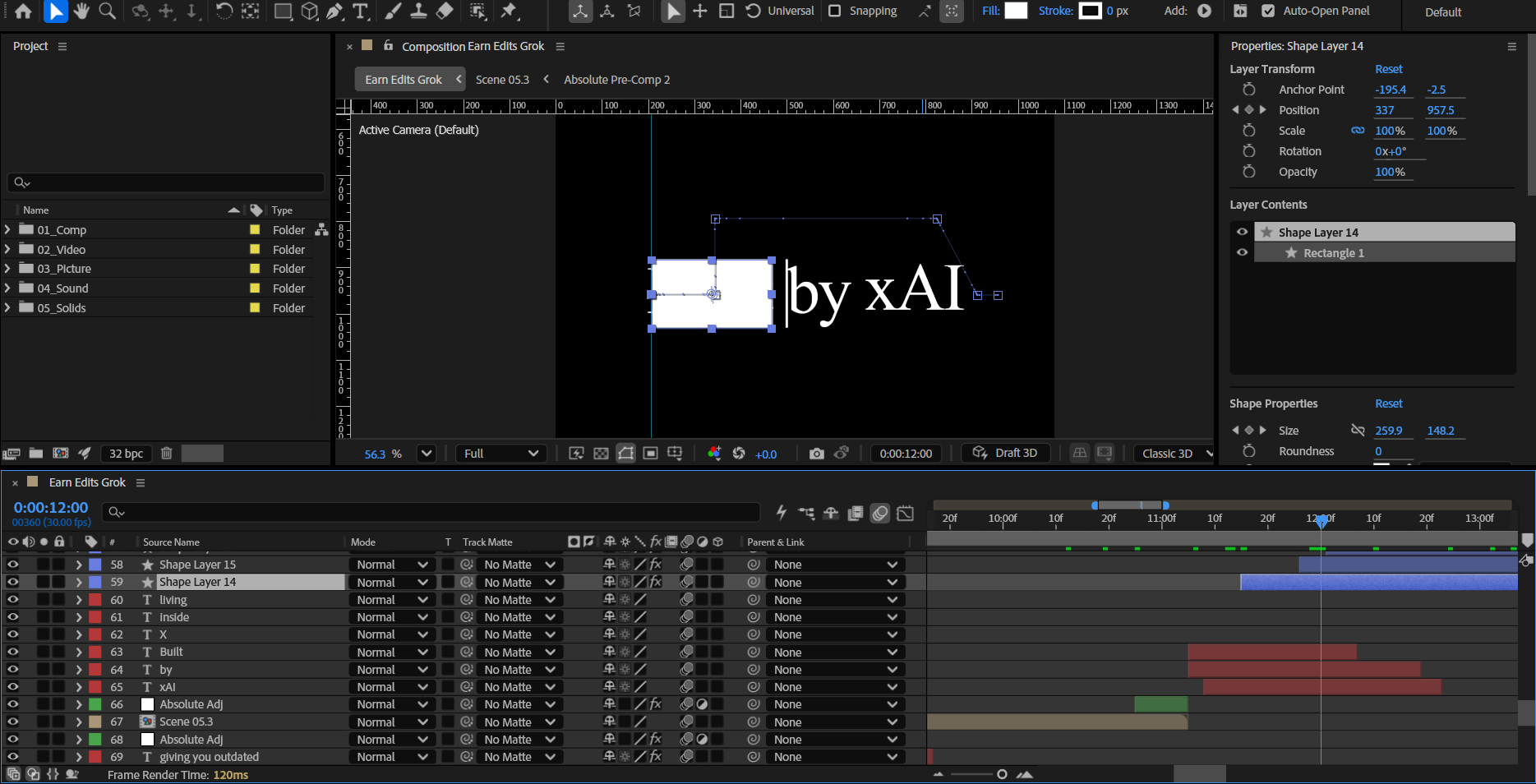Select the Zoom magnifier tool
This screenshot has width=1536, height=784.
tap(107, 11)
